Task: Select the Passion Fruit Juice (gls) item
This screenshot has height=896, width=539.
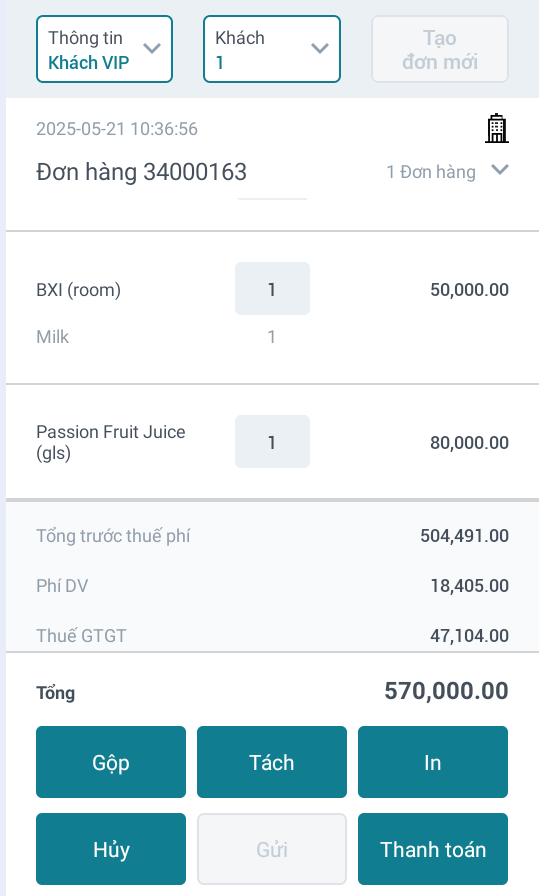Action: pos(110,442)
